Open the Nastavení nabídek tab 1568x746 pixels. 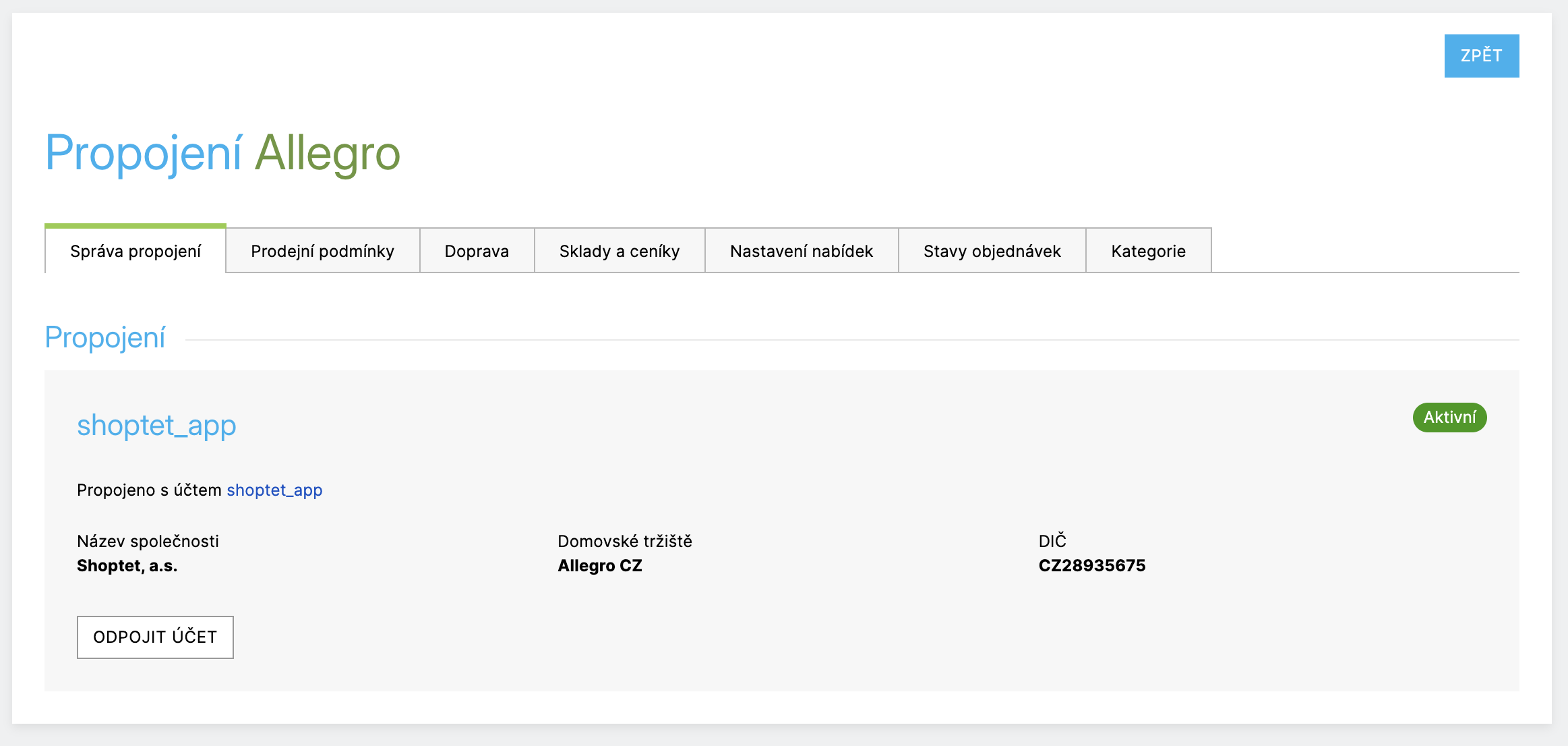[801, 251]
